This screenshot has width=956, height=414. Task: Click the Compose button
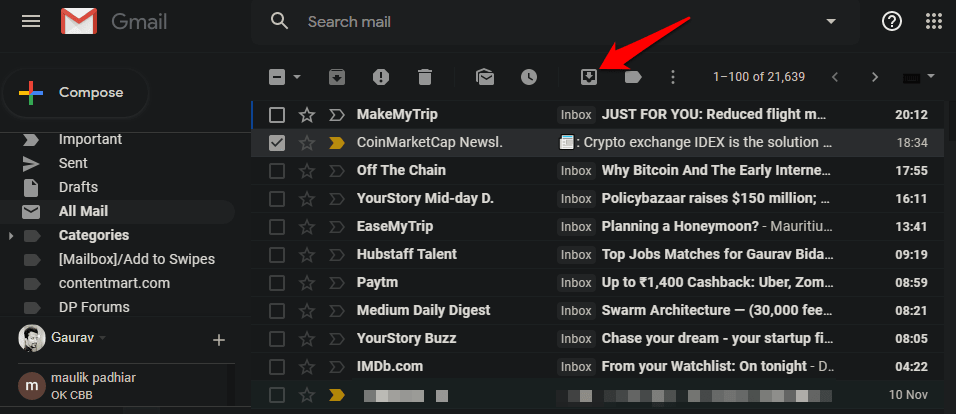click(76, 93)
